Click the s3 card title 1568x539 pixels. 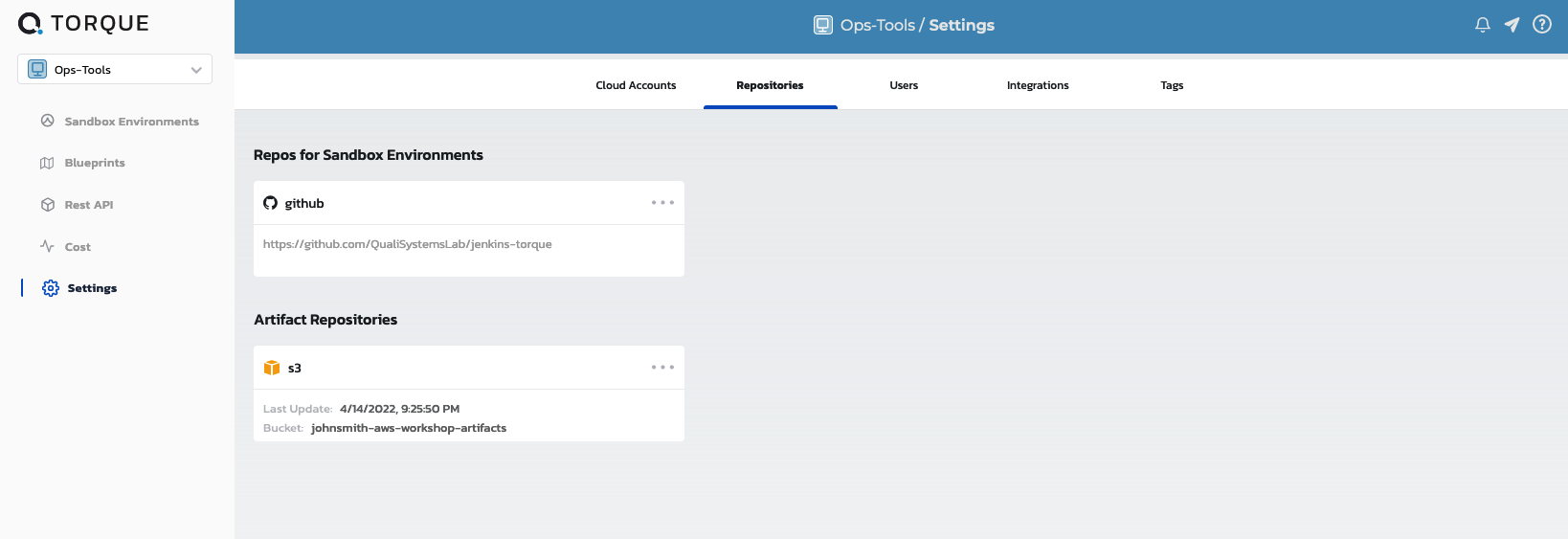tap(295, 368)
